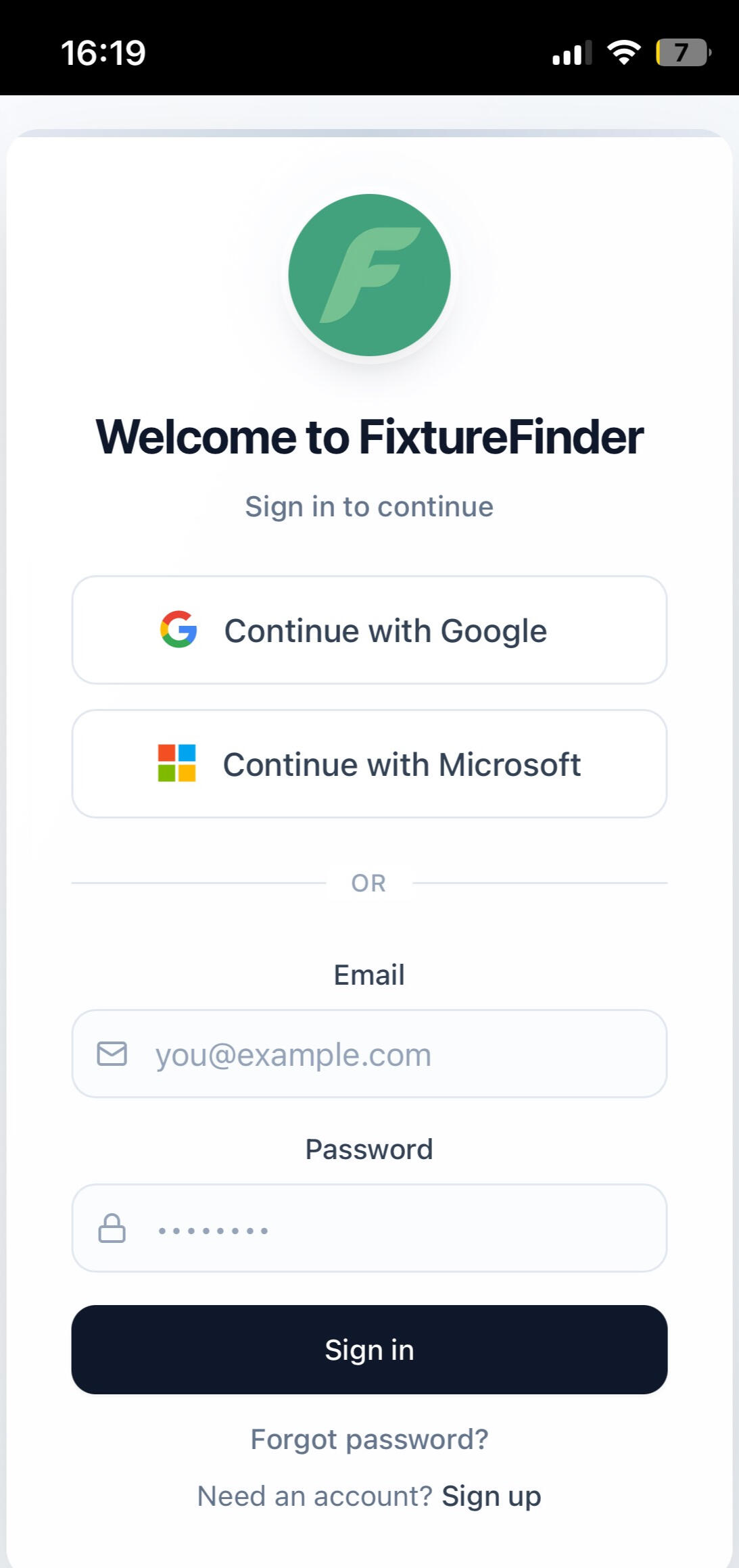Click the Sign in to continue subtitle
This screenshot has width=739, height=1568.
(369, 507)
